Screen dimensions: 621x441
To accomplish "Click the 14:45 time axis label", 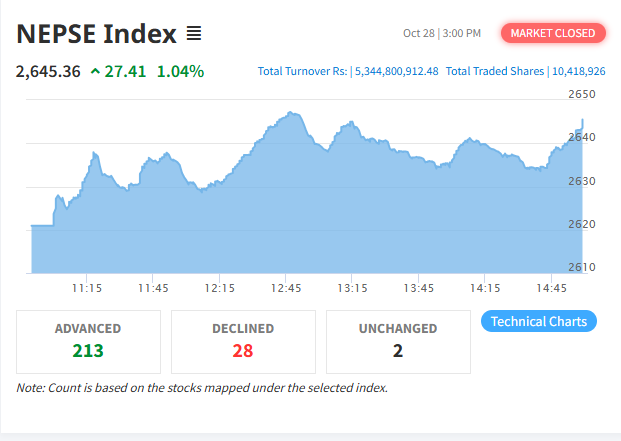I will pos(551,288).
